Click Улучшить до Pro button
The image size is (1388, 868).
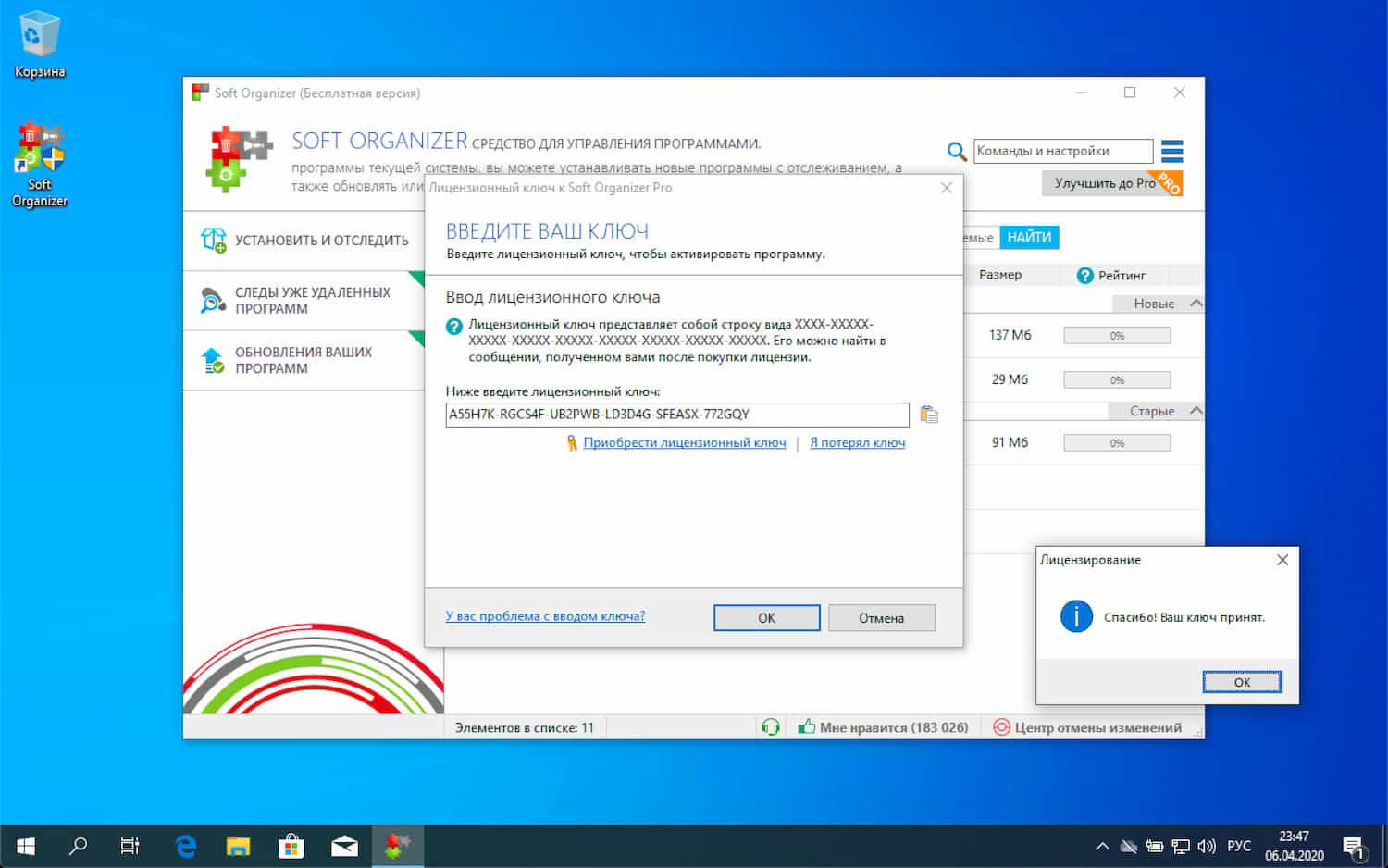pos(1112,183)
